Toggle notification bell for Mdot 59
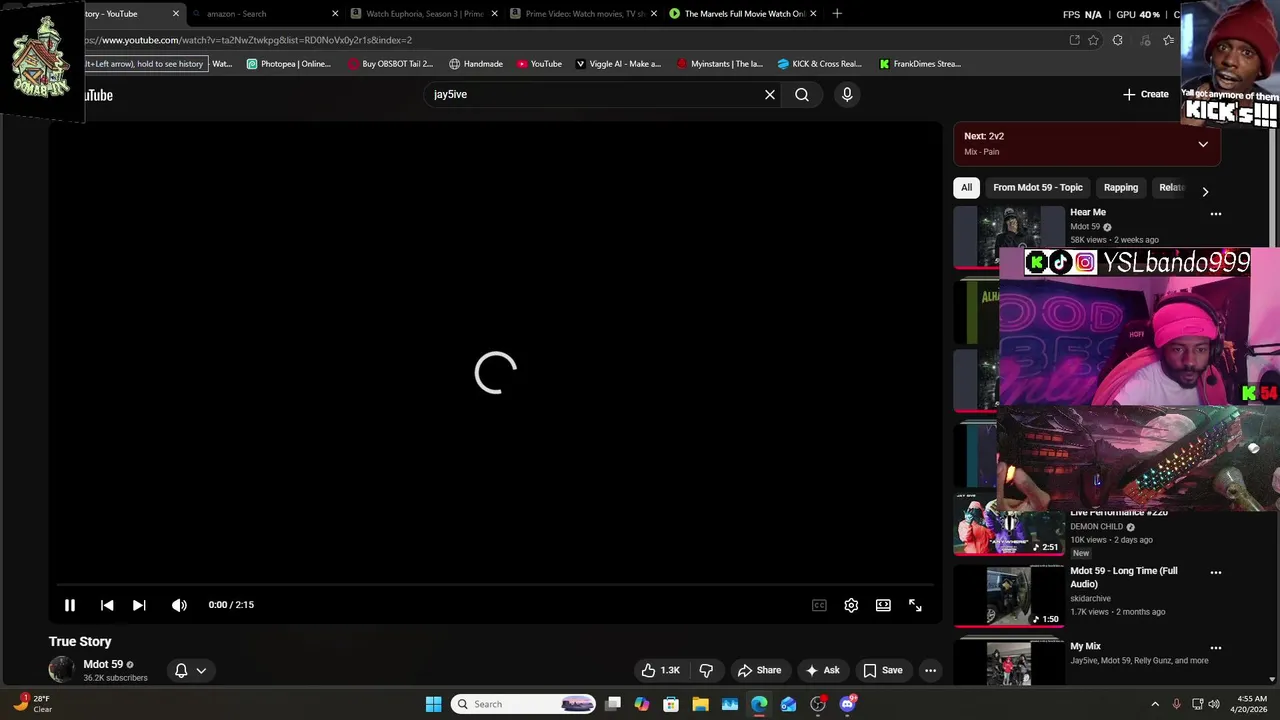Viewport: 1280px width, 720px height. point(181,670)
